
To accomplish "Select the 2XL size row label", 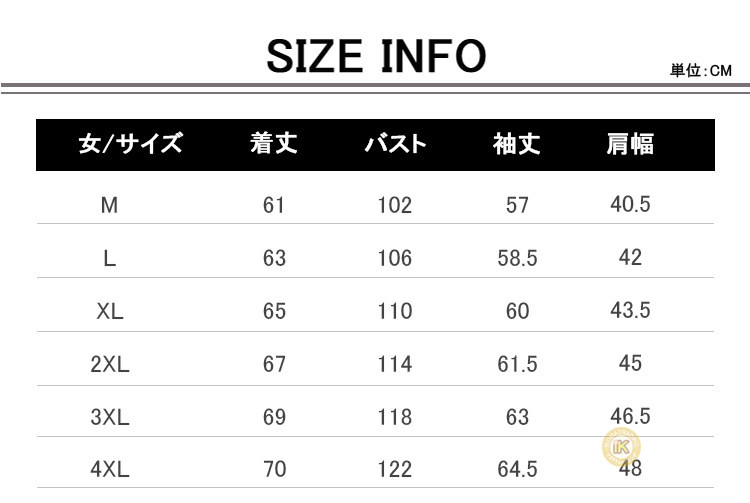I will [110, 364].
